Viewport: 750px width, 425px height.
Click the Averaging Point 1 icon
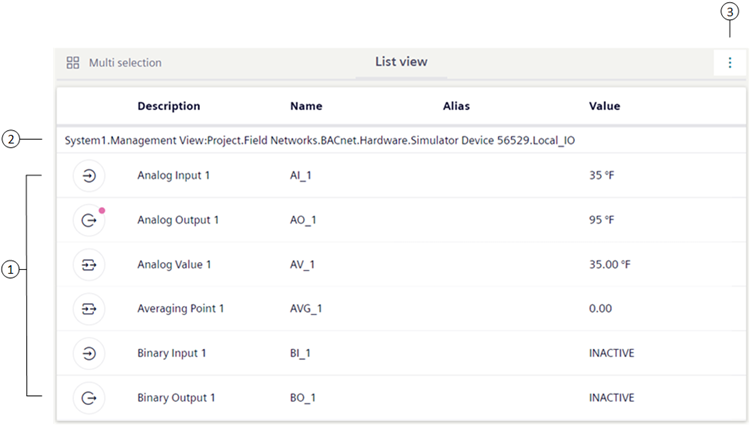89,309
